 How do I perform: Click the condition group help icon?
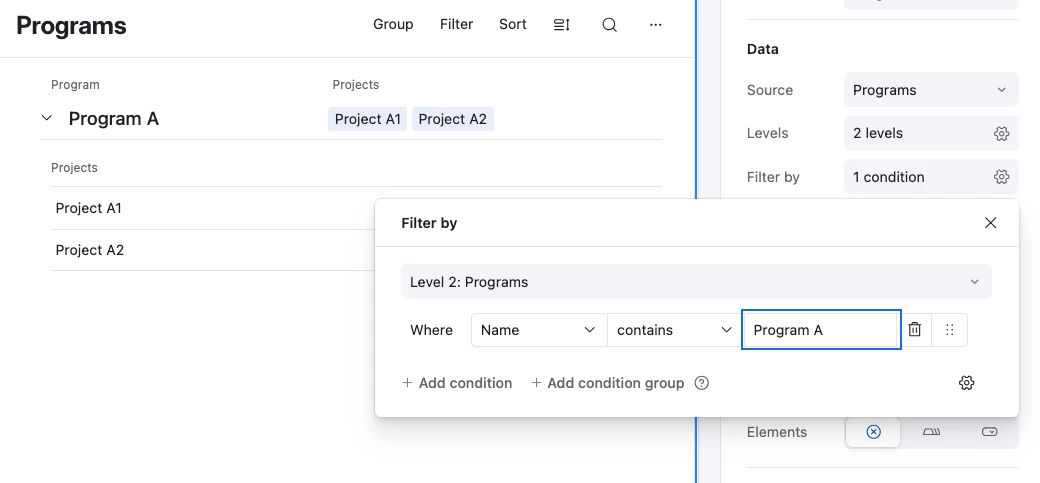point(702,383)
